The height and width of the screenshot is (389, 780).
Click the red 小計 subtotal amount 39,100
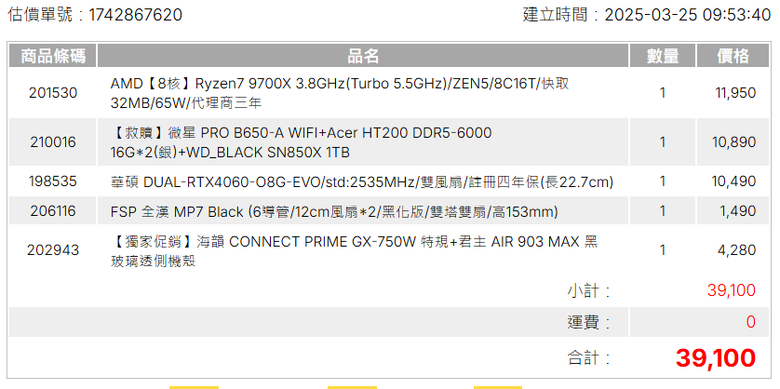point(731,291)
